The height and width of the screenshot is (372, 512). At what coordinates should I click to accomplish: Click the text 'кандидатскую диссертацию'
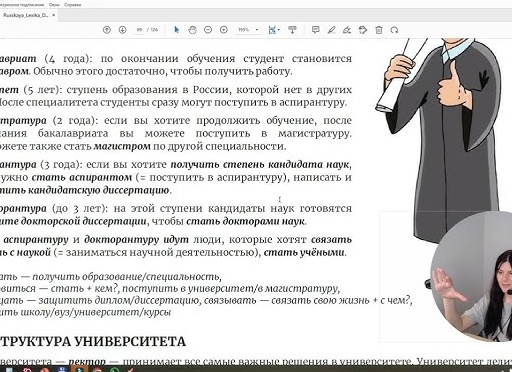tap(99, 190)
